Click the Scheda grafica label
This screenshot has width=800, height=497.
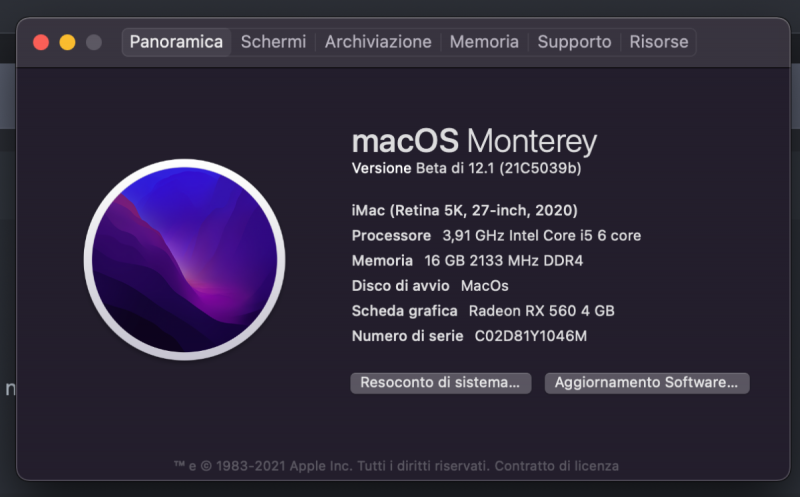[x=405, y=311]
